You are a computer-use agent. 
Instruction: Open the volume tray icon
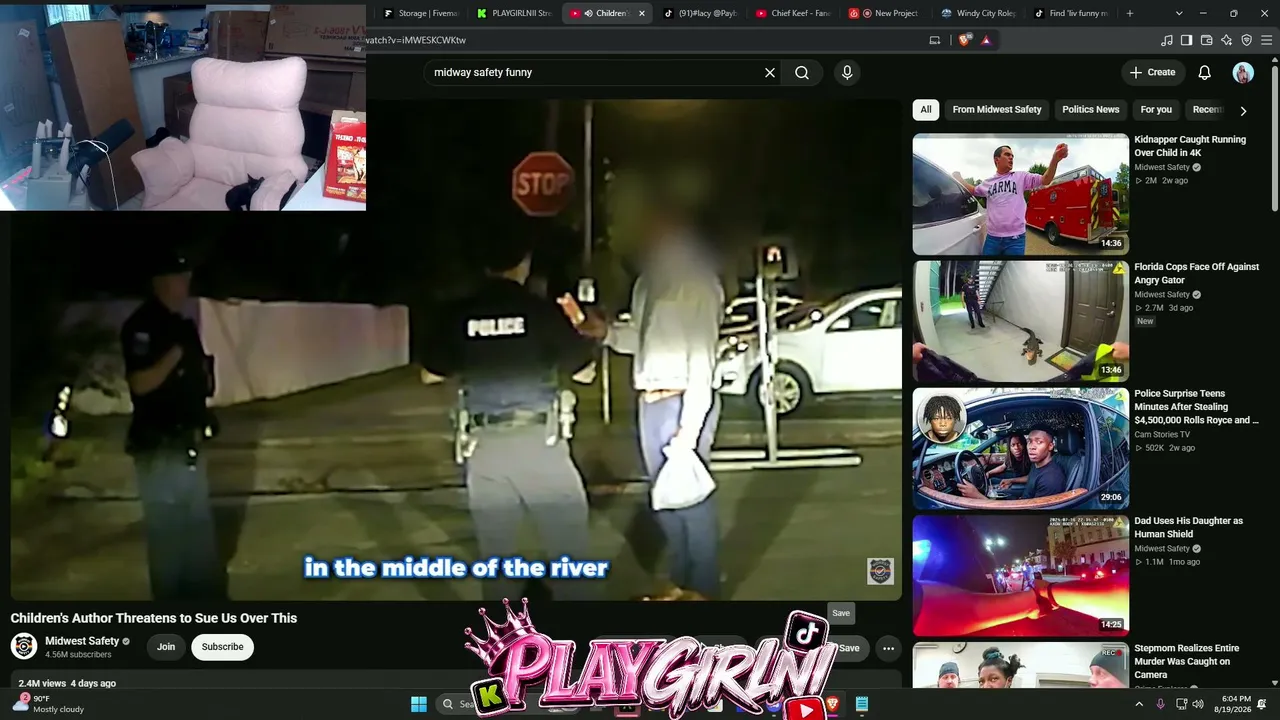tap(1197, 704)
